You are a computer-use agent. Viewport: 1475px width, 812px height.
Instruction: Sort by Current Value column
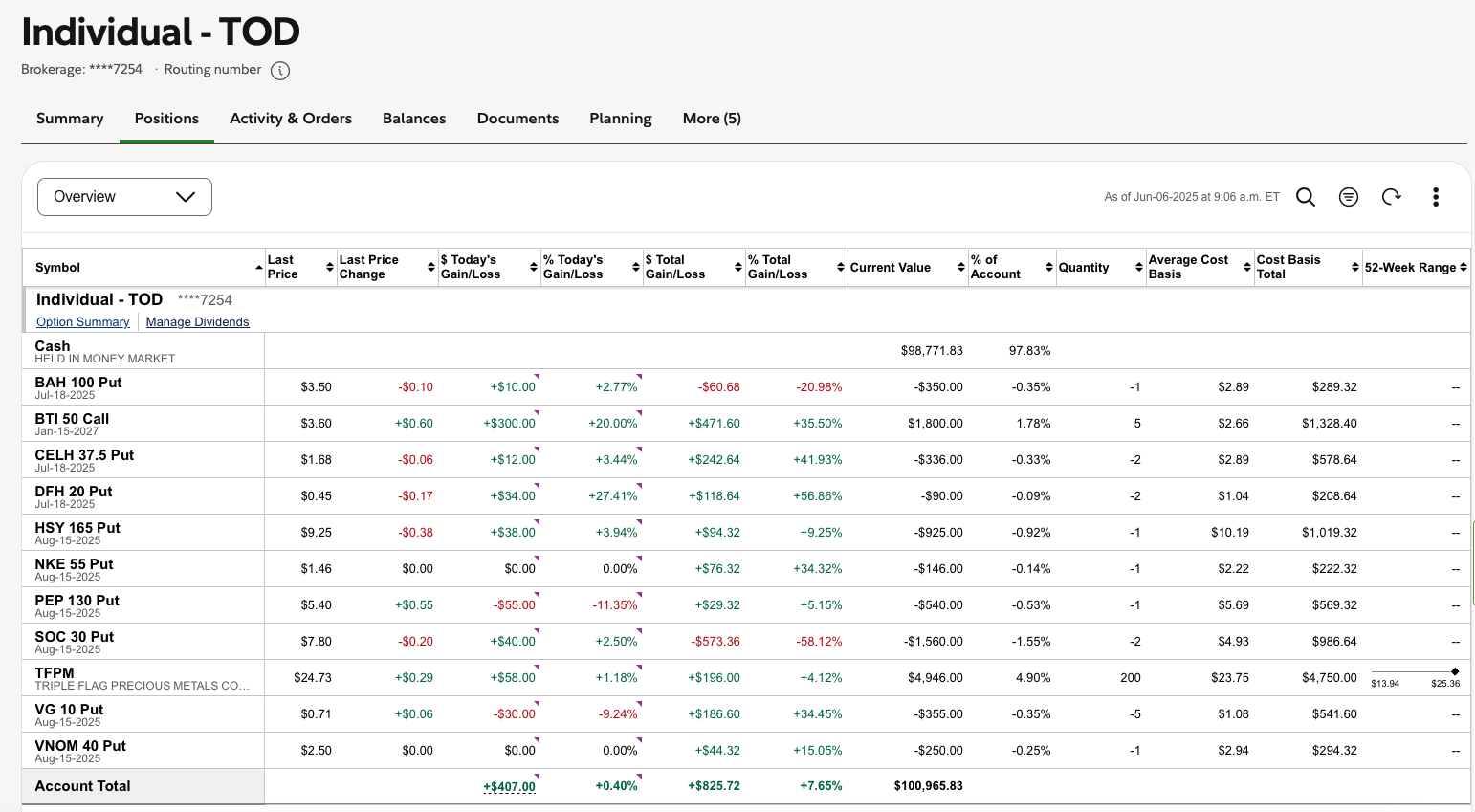pos(961,268)
